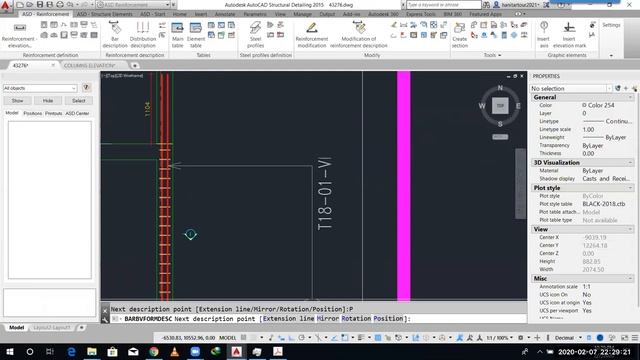
Task: Click the ViewCube TOP face
Action: pyautogui.click(x=500, y=106)
